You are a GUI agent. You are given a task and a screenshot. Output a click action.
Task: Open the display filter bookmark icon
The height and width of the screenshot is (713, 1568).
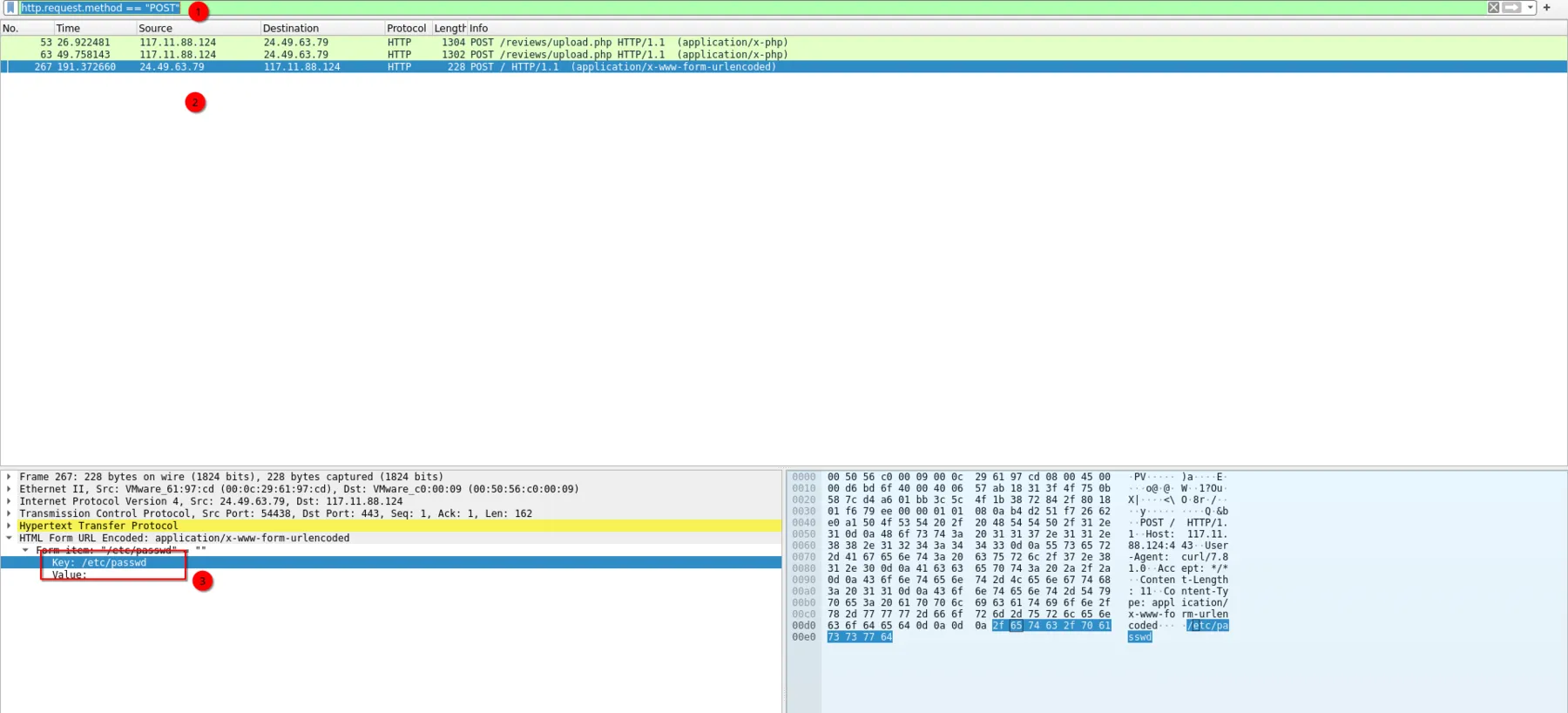[x=10, y=8]
